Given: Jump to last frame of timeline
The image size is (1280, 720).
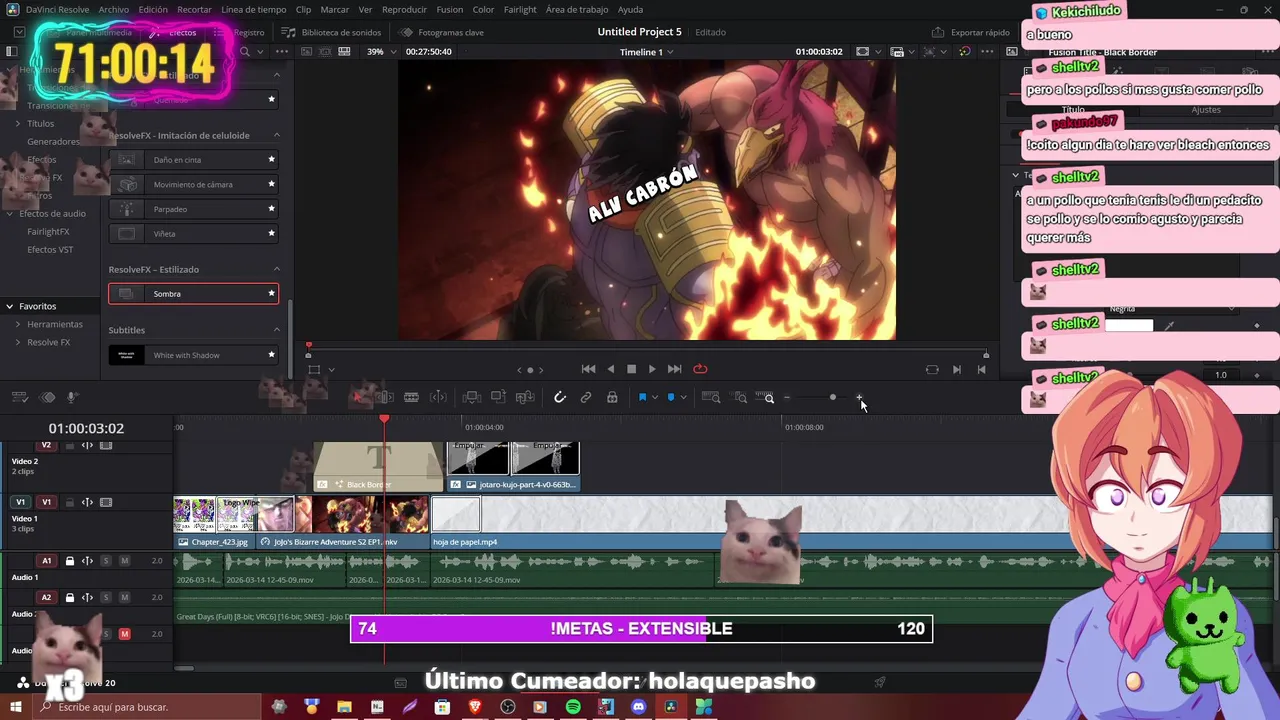Looking at the screenshot, I should pos(674,369).
